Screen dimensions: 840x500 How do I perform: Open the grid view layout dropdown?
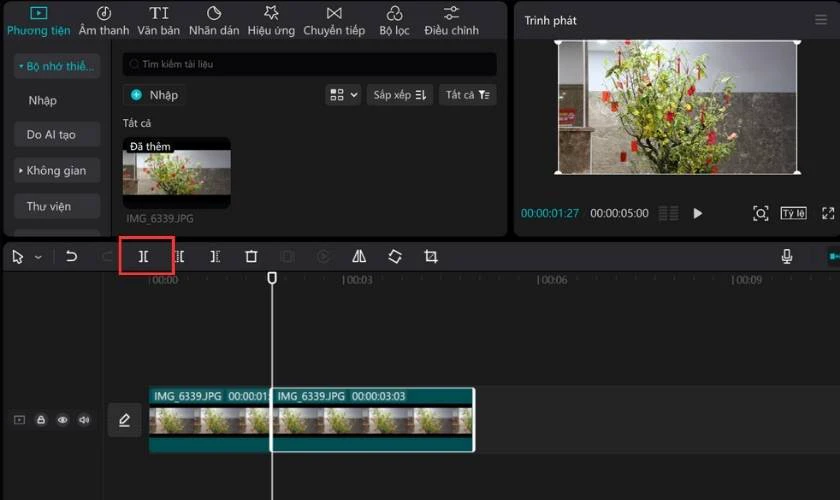click(x=343, y=95)
